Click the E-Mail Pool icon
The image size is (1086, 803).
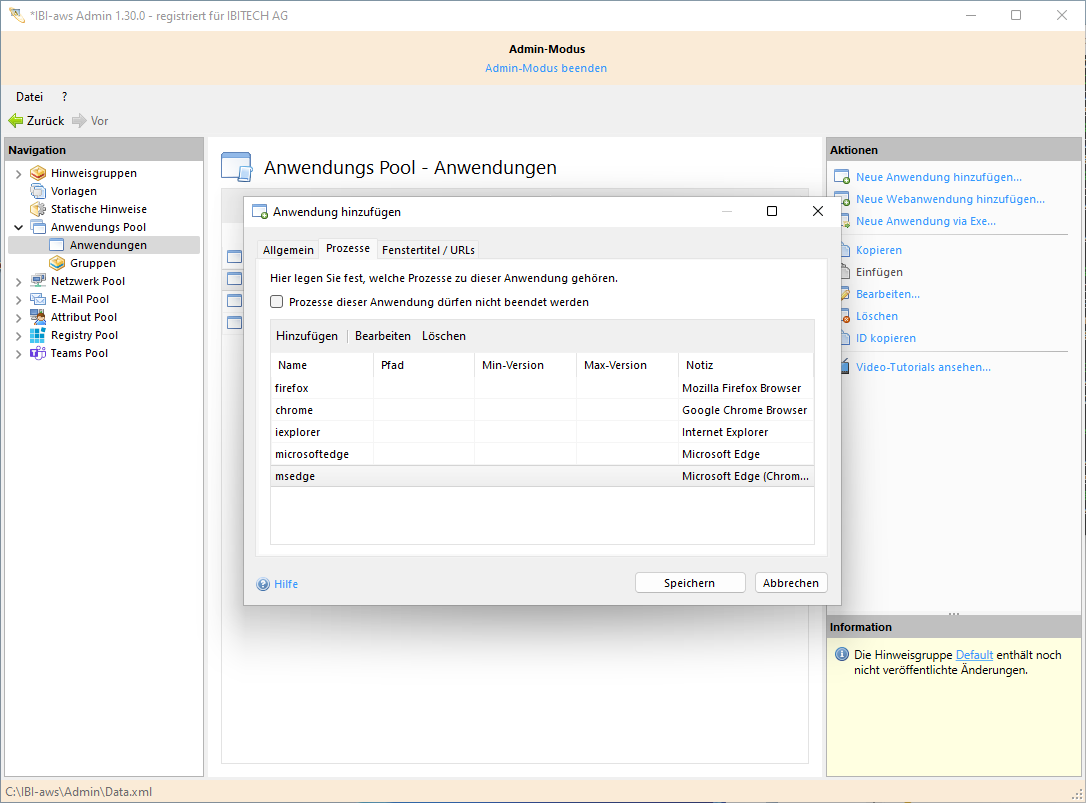(x=38, y=299)
